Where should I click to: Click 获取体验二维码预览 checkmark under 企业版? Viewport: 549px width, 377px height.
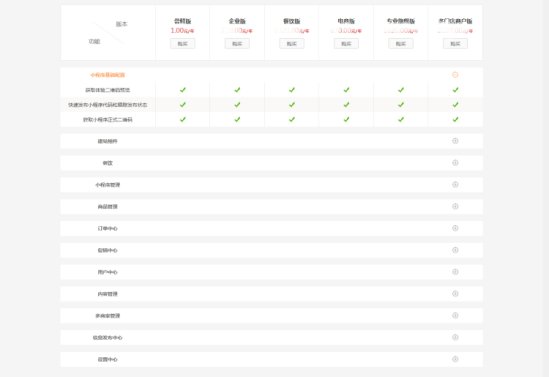[x=237, y=90]
